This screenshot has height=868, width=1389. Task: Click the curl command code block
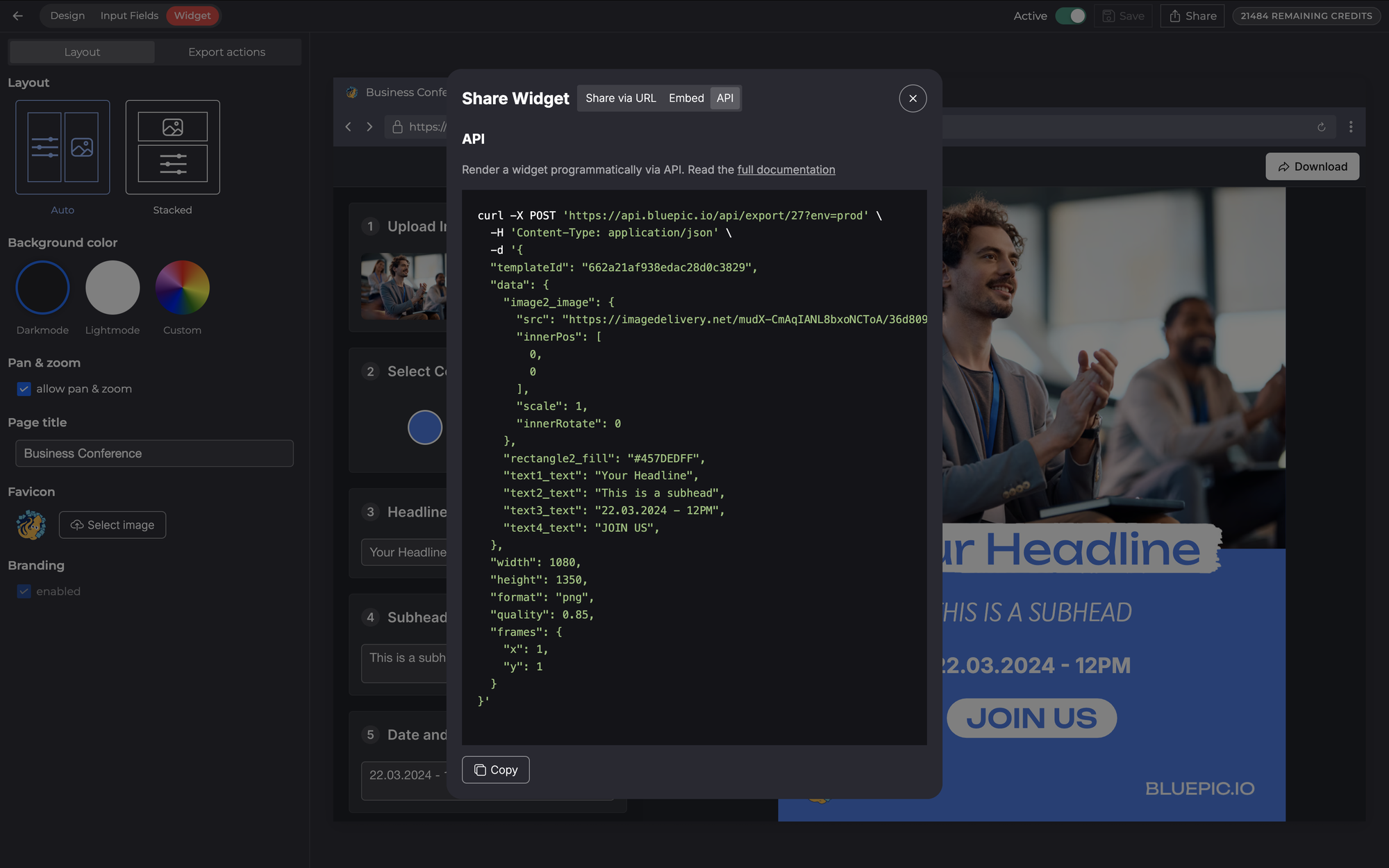[694, 467]
